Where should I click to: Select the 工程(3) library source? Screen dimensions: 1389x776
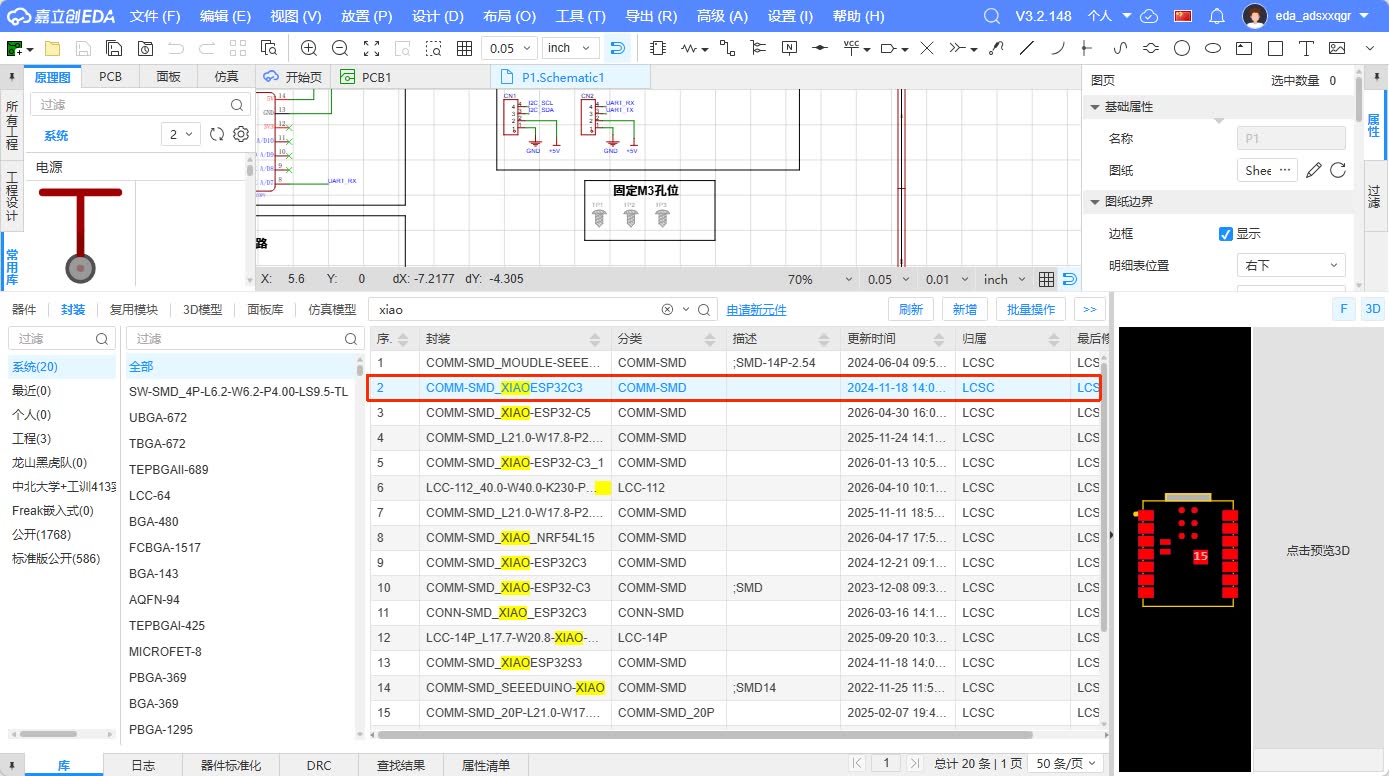31,438
